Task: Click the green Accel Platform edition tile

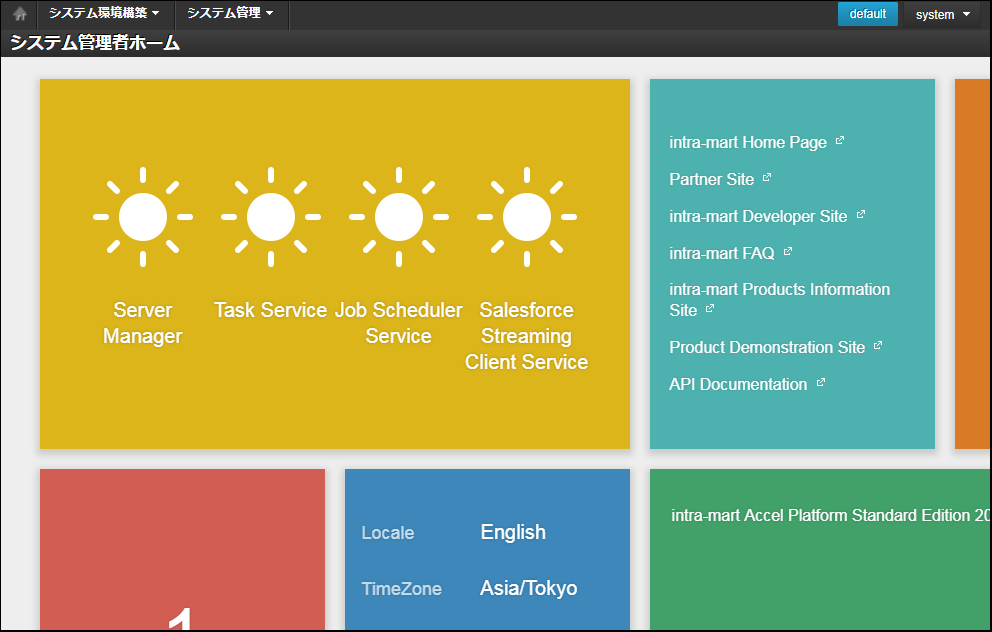Action: pyautogui.click(x=820, y=550)
